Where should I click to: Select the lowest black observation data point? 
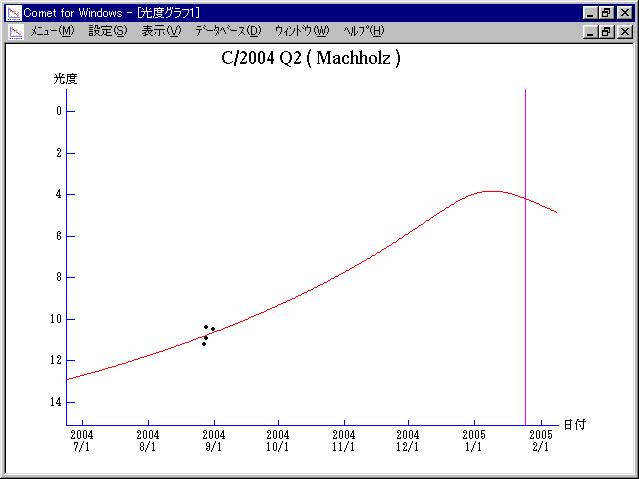[x=204, y=343]
